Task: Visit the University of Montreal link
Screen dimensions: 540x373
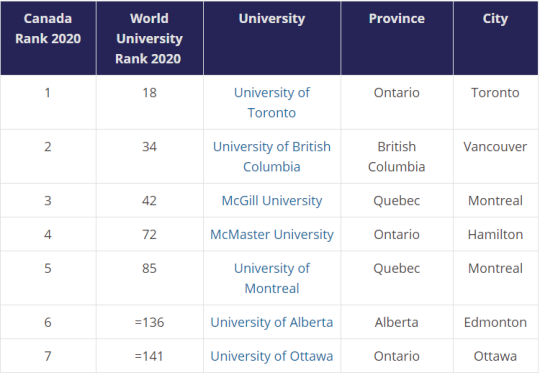Action: coord(272,278)
